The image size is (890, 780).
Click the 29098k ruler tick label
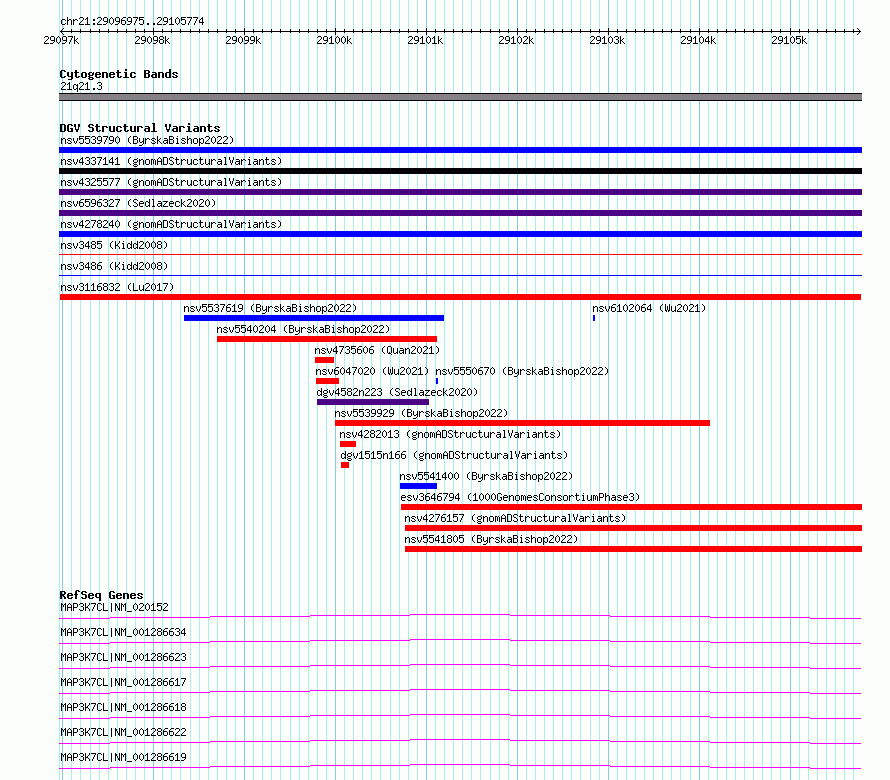pos(152,40)
